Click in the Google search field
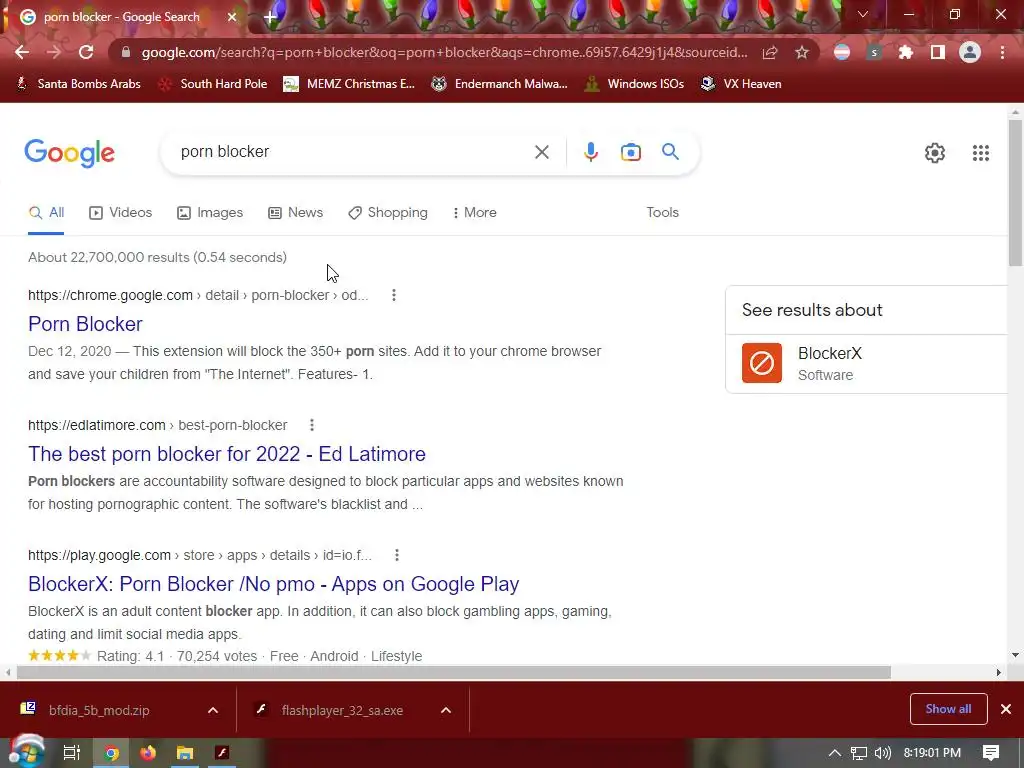This screenshot has width=1024, height=768. click(353, 152)
